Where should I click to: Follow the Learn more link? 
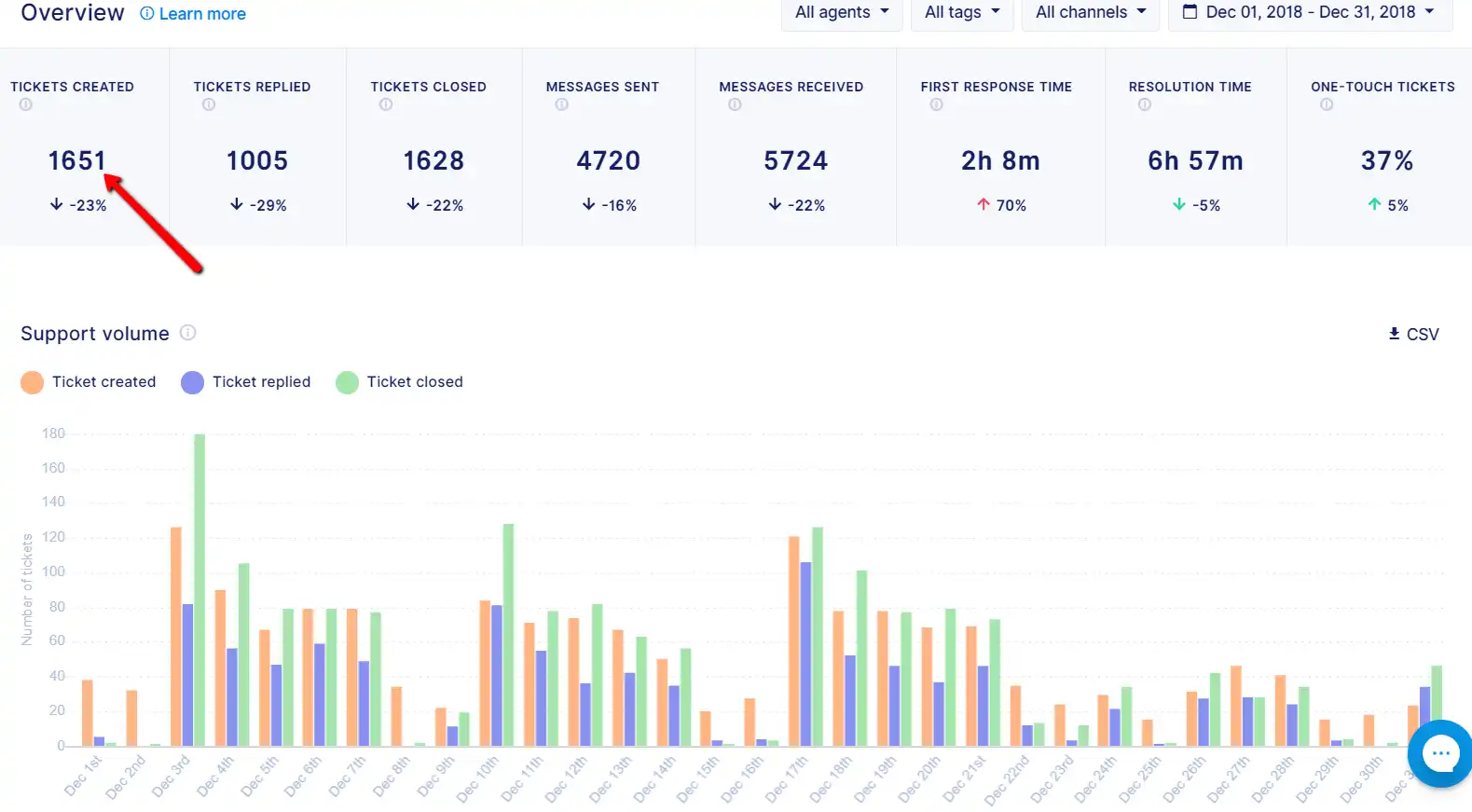pos(193,14)
